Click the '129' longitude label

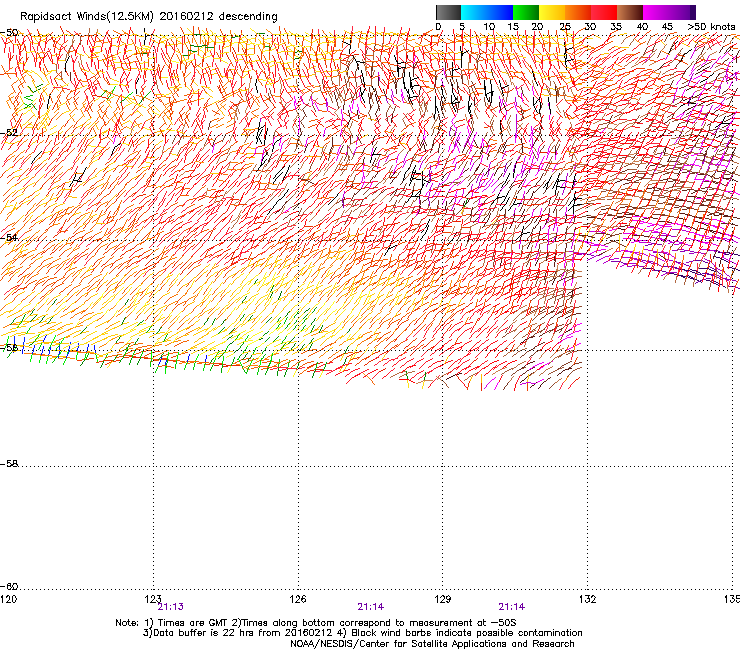(x=443, y=599)
